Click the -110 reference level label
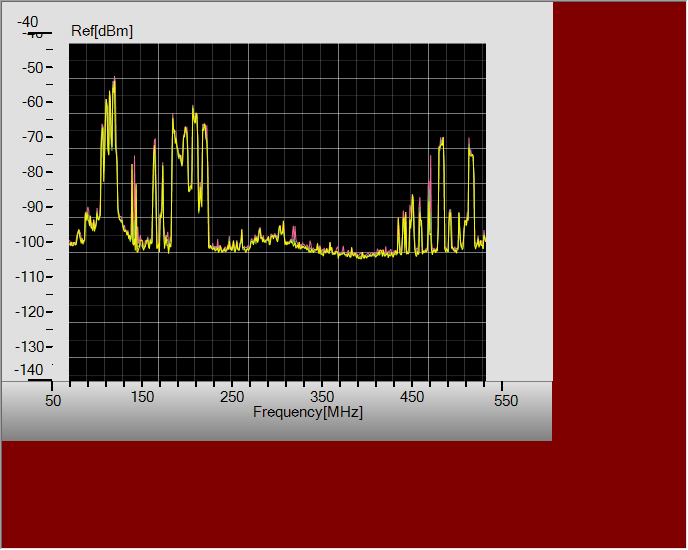Screen dimensions: 688x550 click(29, 277)
